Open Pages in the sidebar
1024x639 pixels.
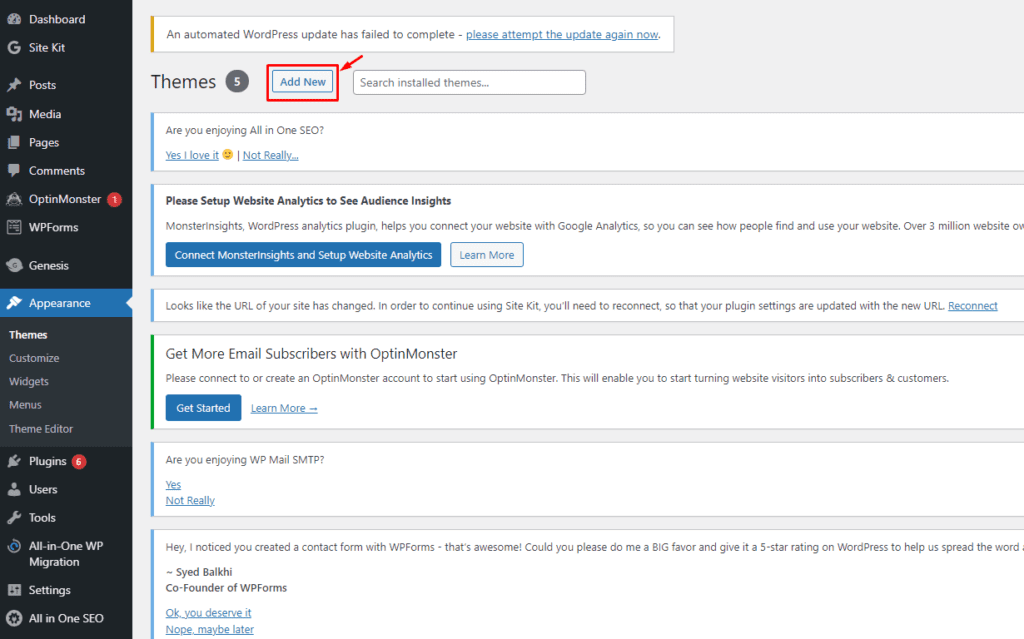click(x=44, y=142)
